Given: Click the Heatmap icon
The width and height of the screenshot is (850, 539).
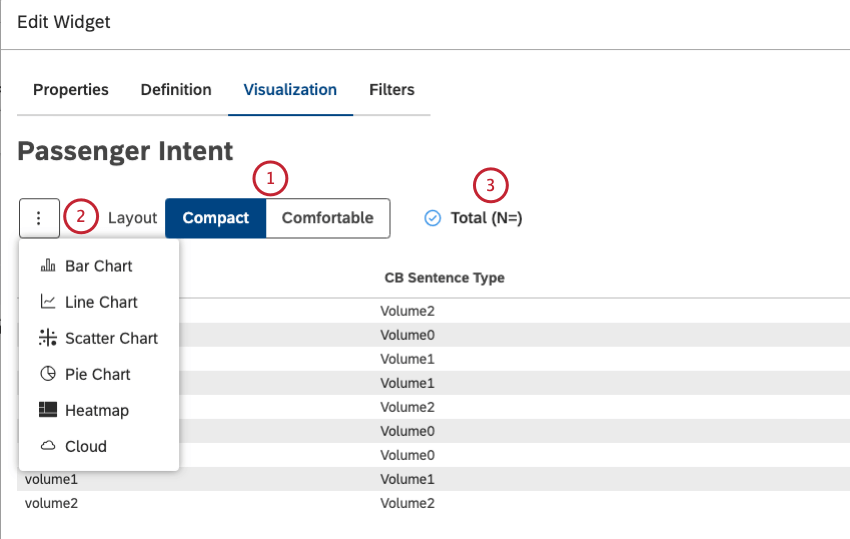Looking at the screenshot, I should (48, 410).
